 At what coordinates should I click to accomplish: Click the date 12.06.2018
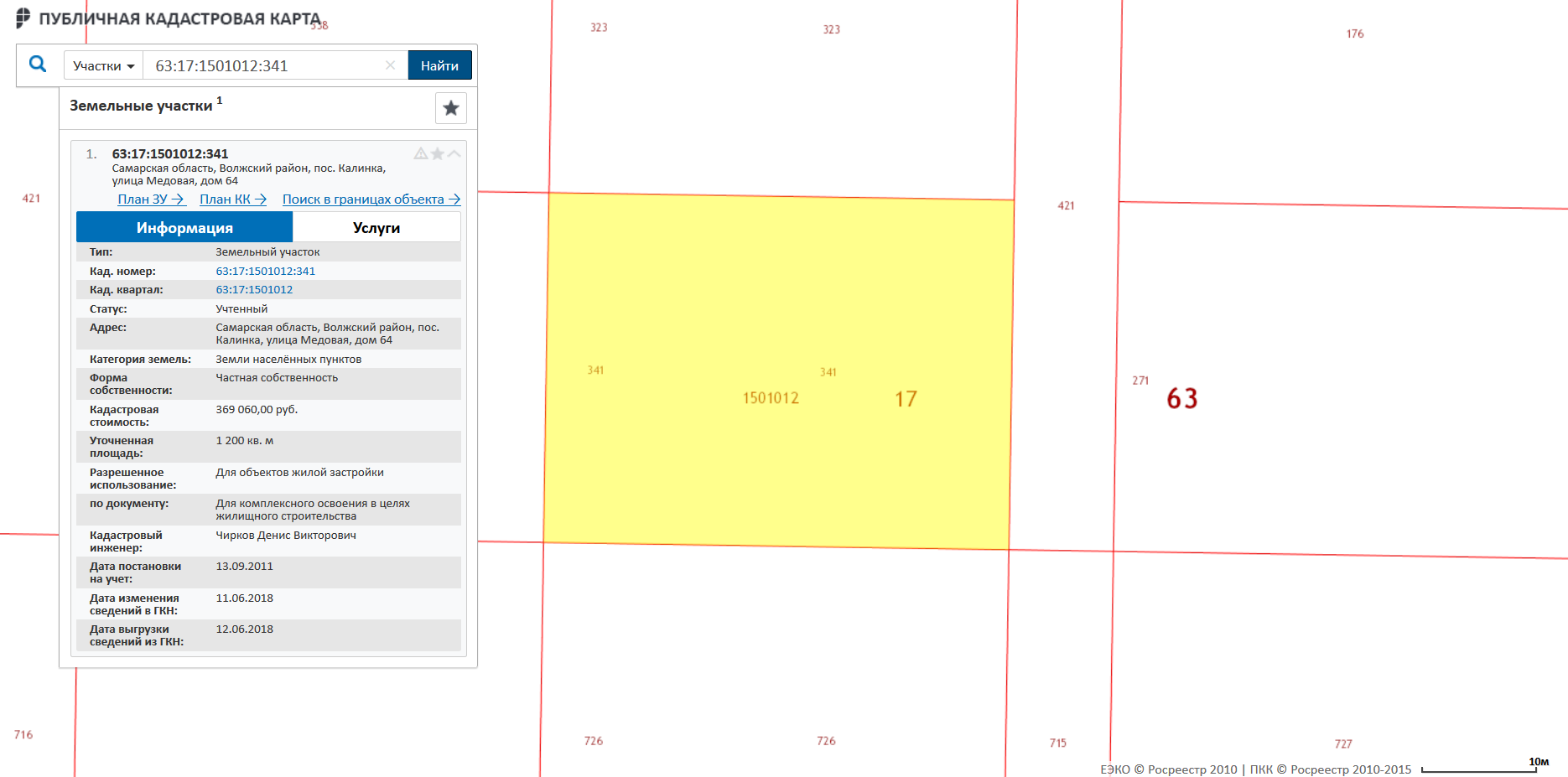pyautogui.click(x=245, y=629)
